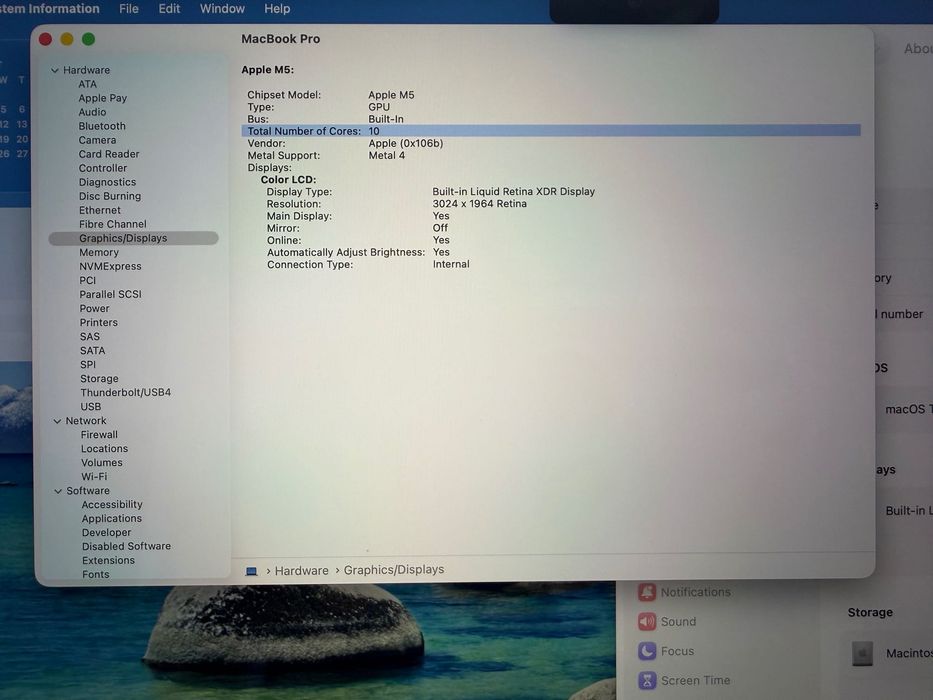Screen dimensions: 933x700
Task: Select Bluetooth in the sidebar
Action: coord(102,126)
